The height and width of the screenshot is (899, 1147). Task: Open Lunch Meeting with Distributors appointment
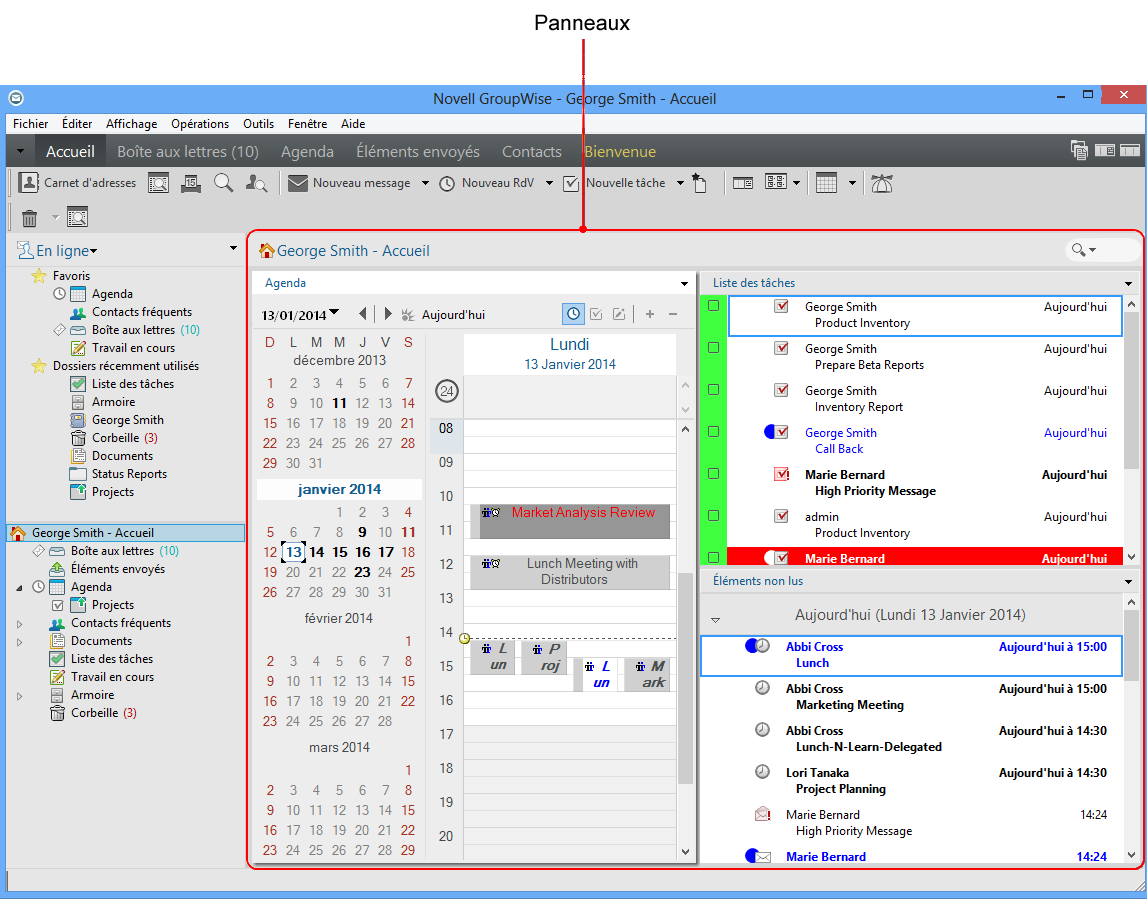[x=569, y=572]
